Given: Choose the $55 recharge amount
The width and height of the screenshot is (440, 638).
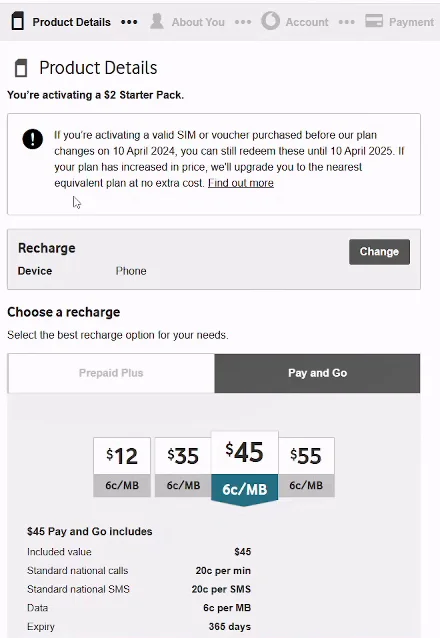Looking at the screenshot, I should coord(306,467).
